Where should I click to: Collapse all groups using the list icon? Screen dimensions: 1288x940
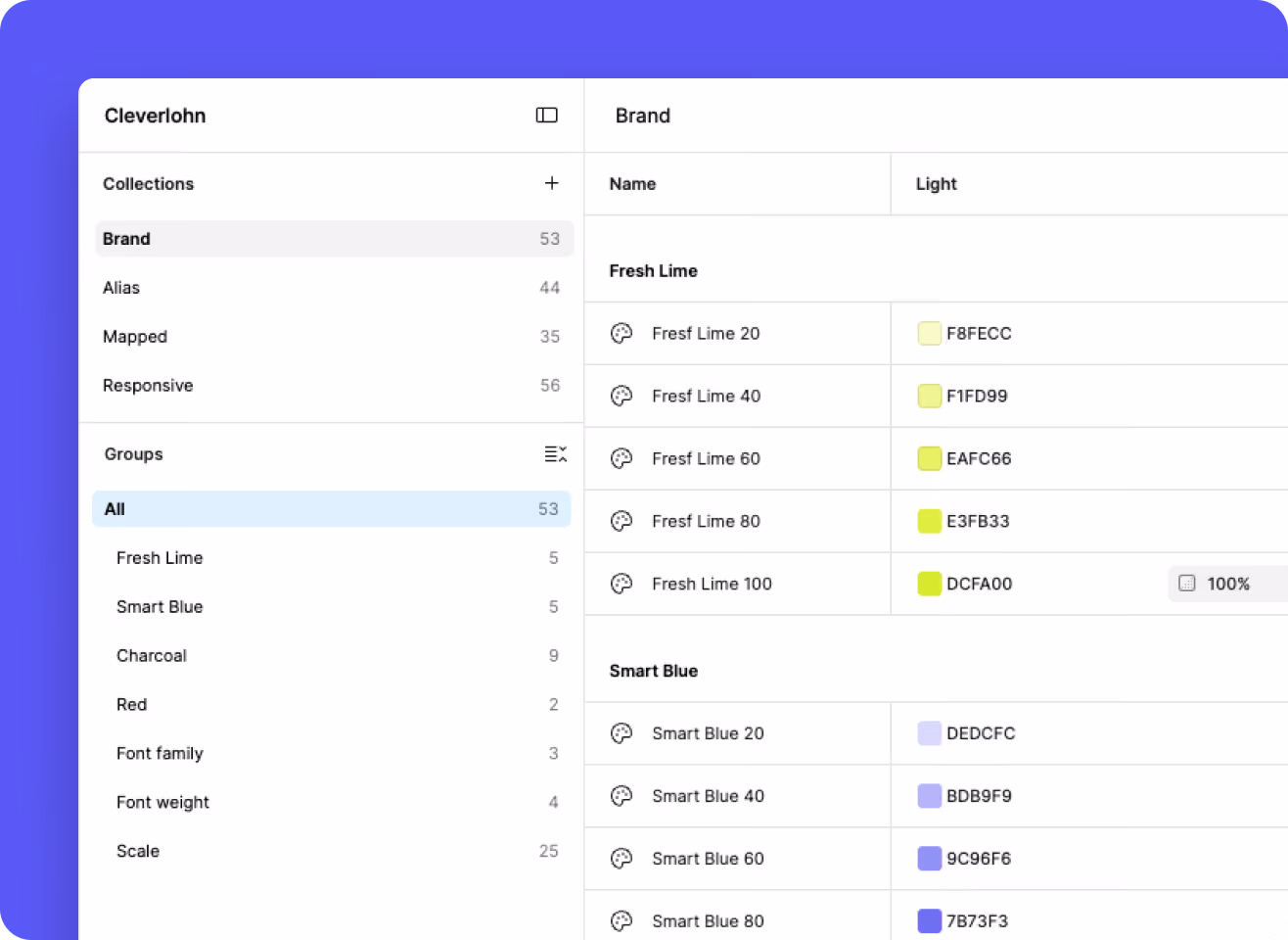tap(556, 454)
